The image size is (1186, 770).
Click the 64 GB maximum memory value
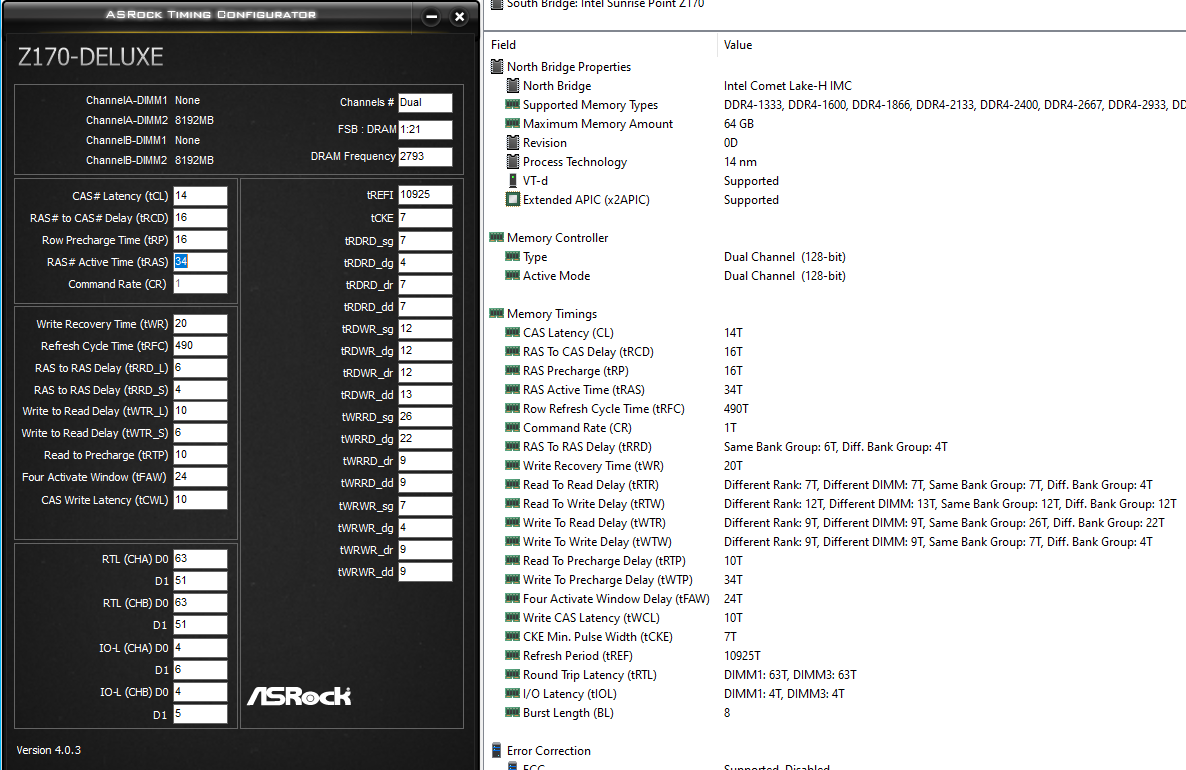click(x=738, y=123)
